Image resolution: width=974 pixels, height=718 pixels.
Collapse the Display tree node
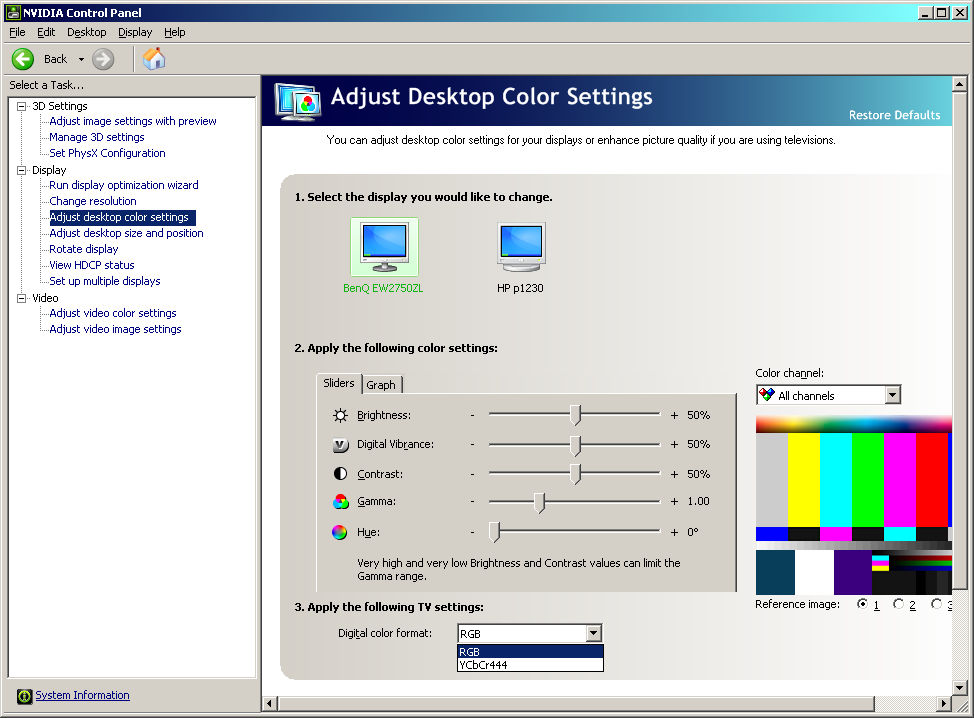point(22,170)
